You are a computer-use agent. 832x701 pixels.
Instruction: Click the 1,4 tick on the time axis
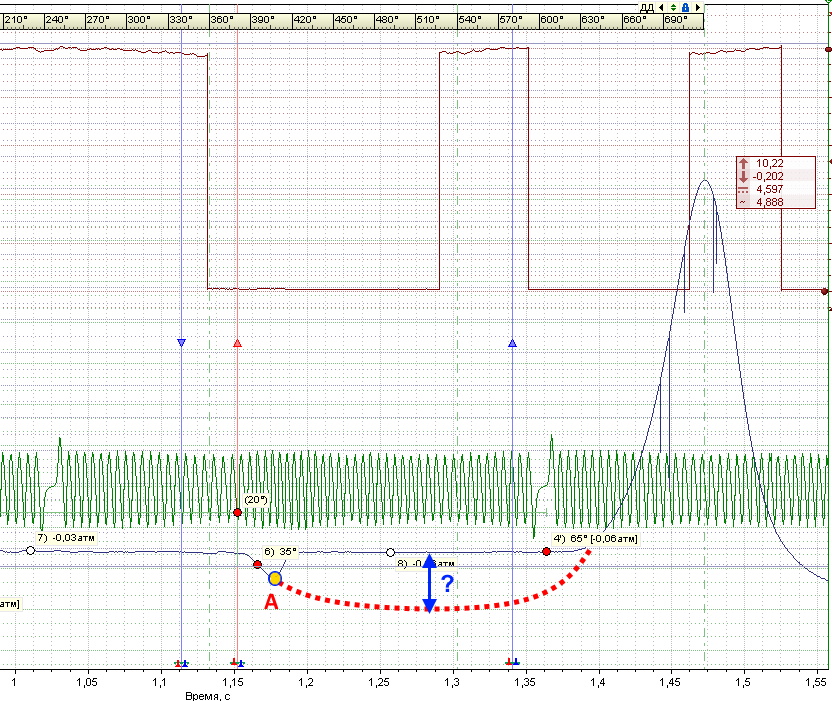tap(598, 682)
